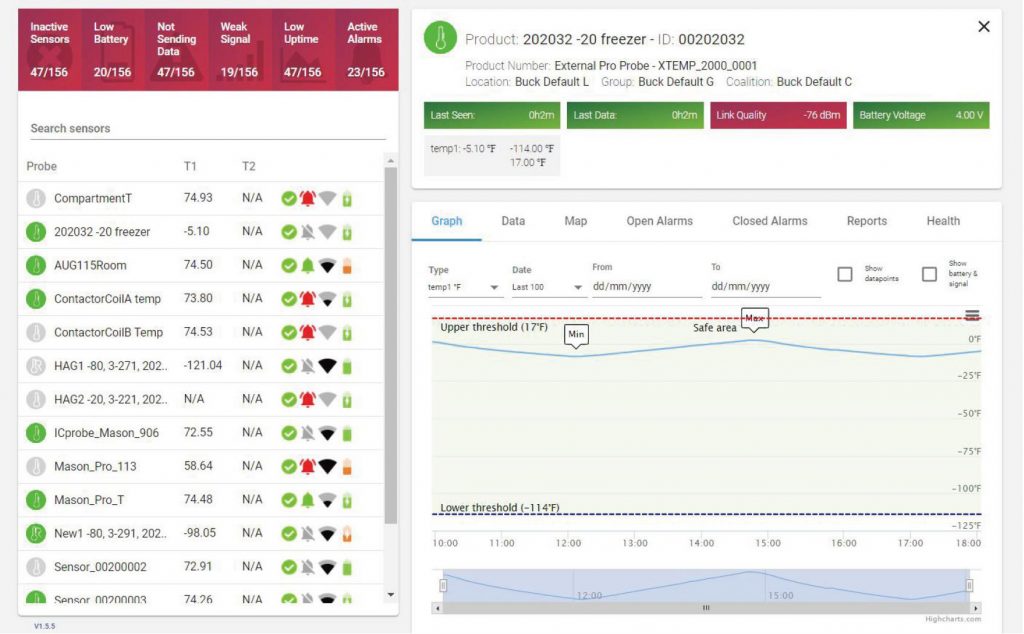Click the red alarm bell for CompartmentT
The image size is (1024, 634).
[x=308, y=198]
